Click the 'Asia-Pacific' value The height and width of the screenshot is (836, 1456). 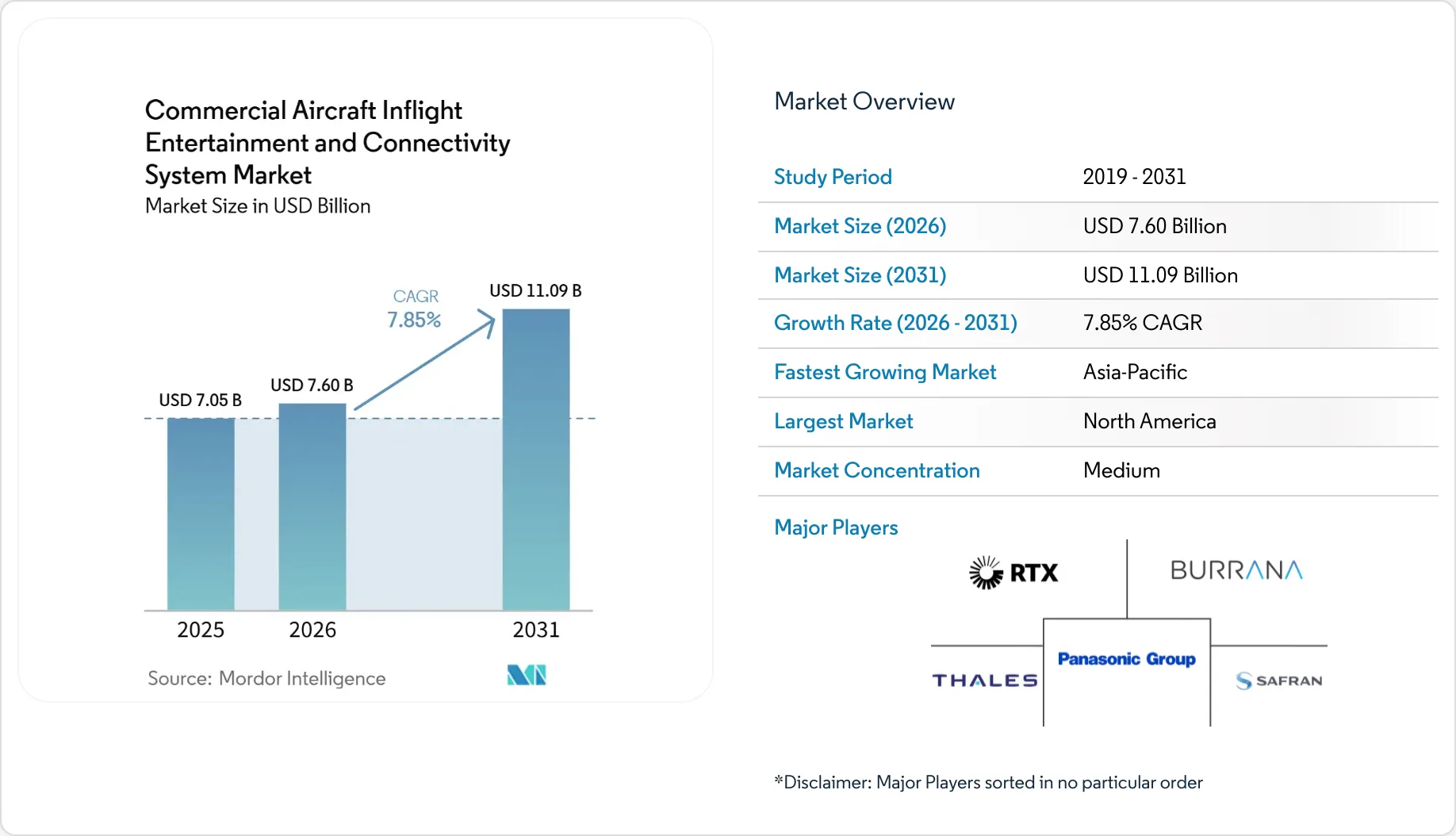pos(1135,372)
